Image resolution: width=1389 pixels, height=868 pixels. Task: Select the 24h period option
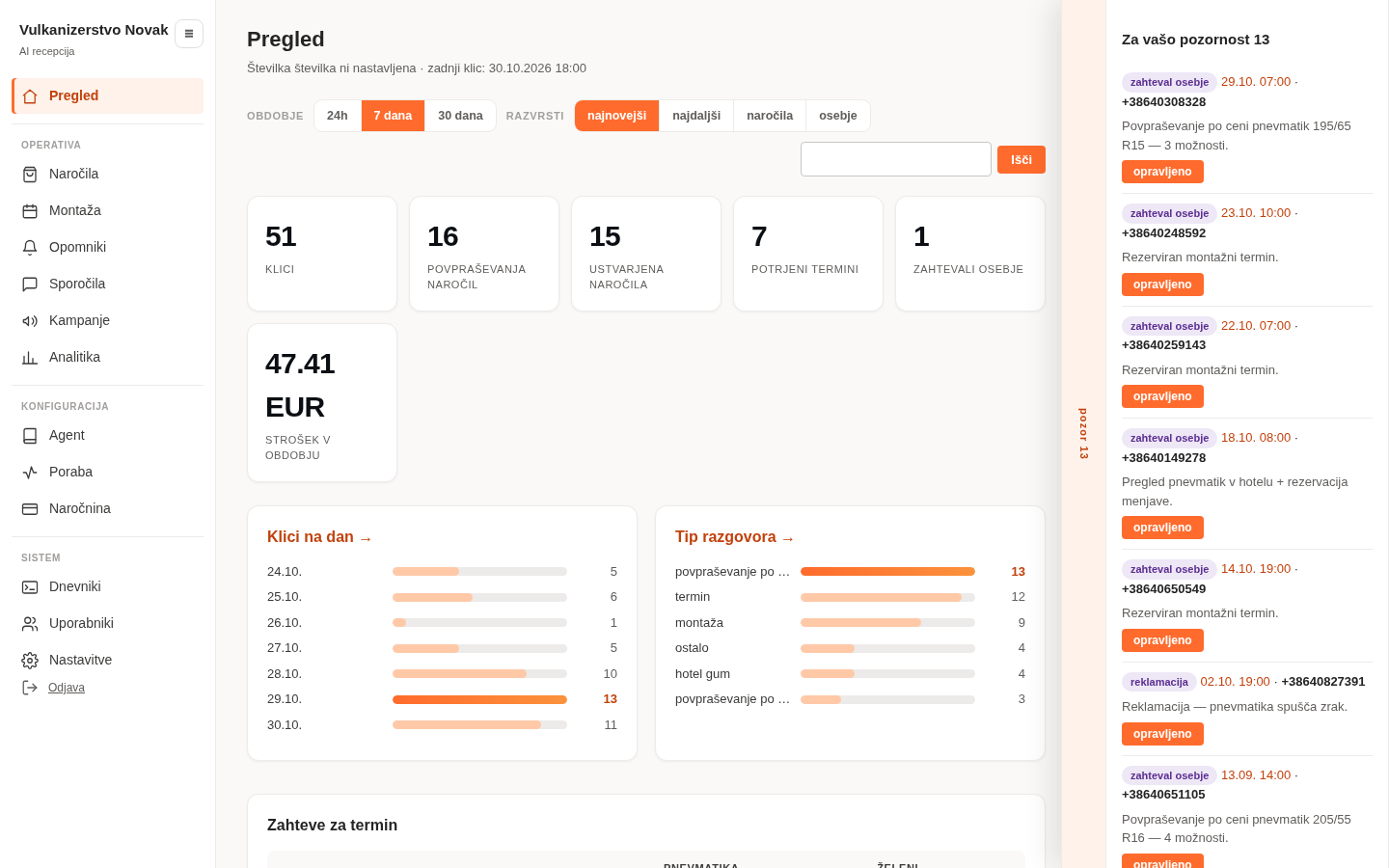338,116
